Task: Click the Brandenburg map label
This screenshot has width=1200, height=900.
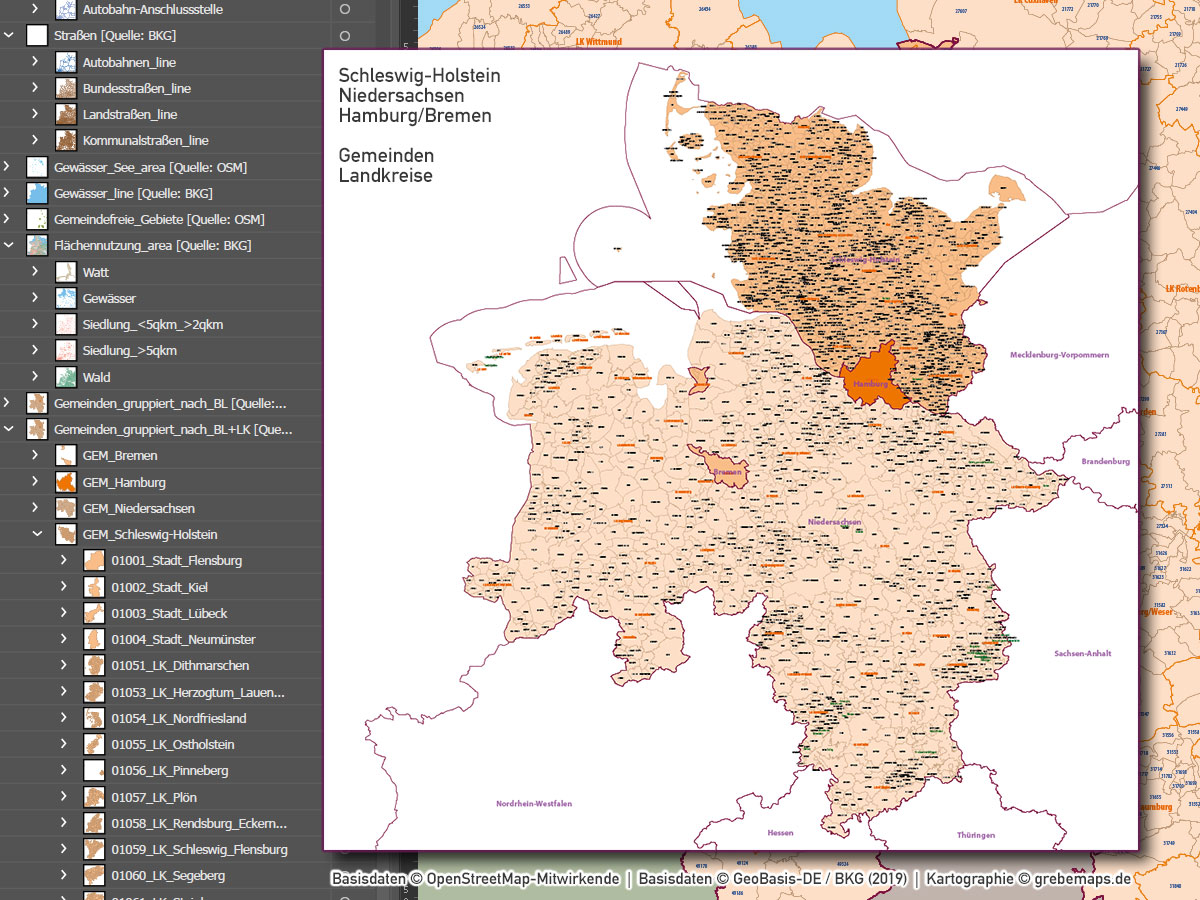Action: pyautogui.click(x=1105, y=461)
